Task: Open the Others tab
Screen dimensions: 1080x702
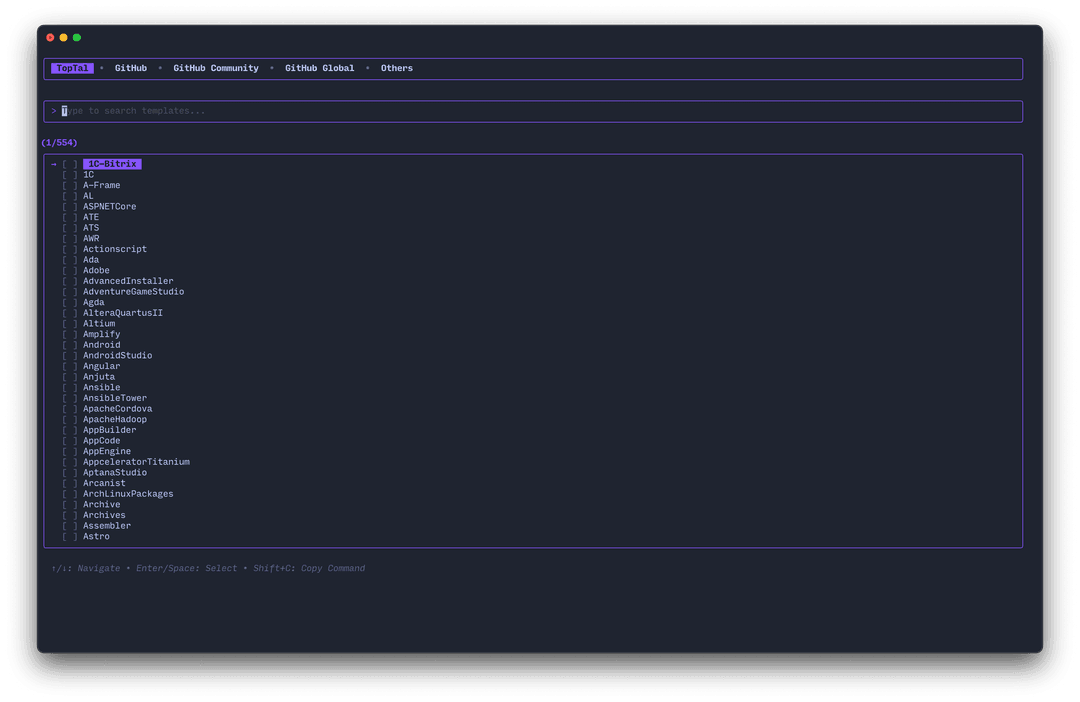Action: click(x=396, y=68)
